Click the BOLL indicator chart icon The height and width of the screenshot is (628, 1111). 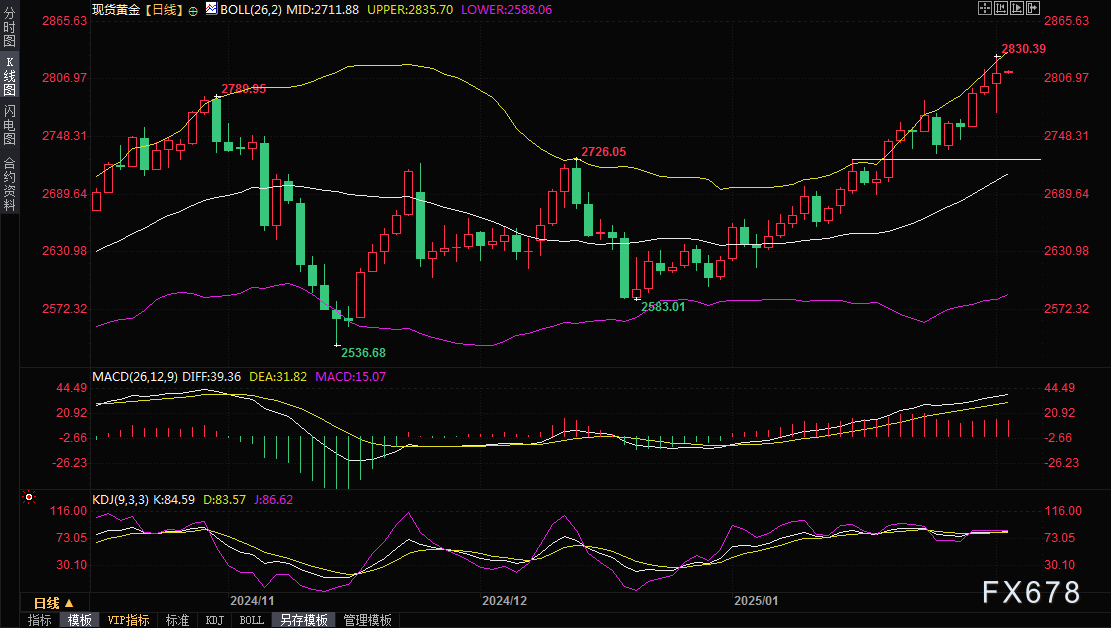pos(211,8)
